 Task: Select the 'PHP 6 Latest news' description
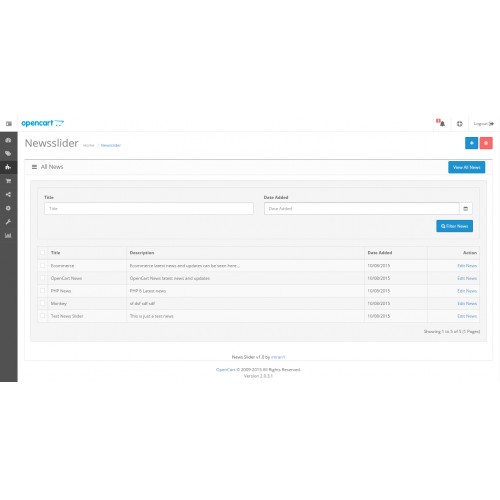click(x=148, y=291)
